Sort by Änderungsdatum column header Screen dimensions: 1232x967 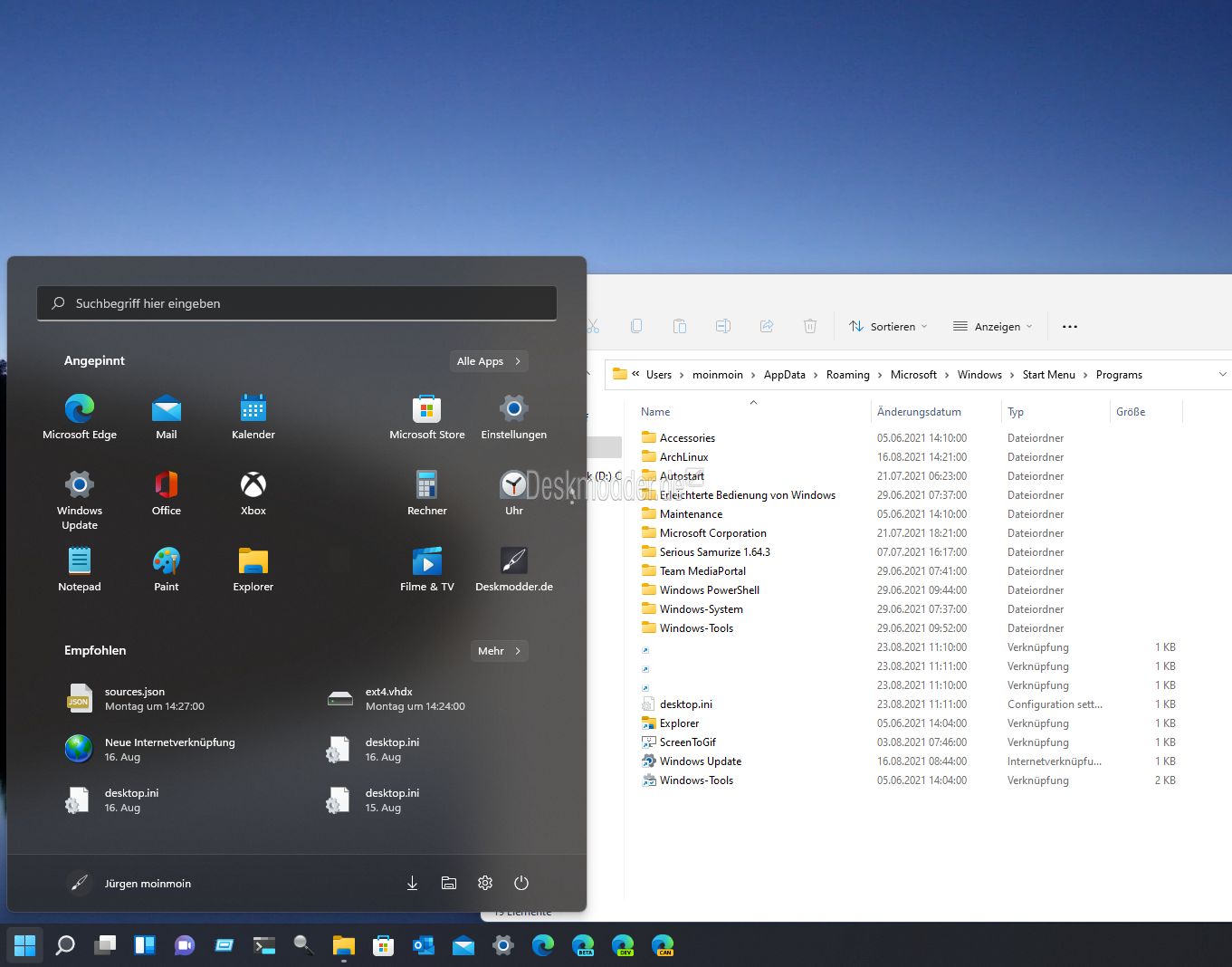[x=919, y=411]
